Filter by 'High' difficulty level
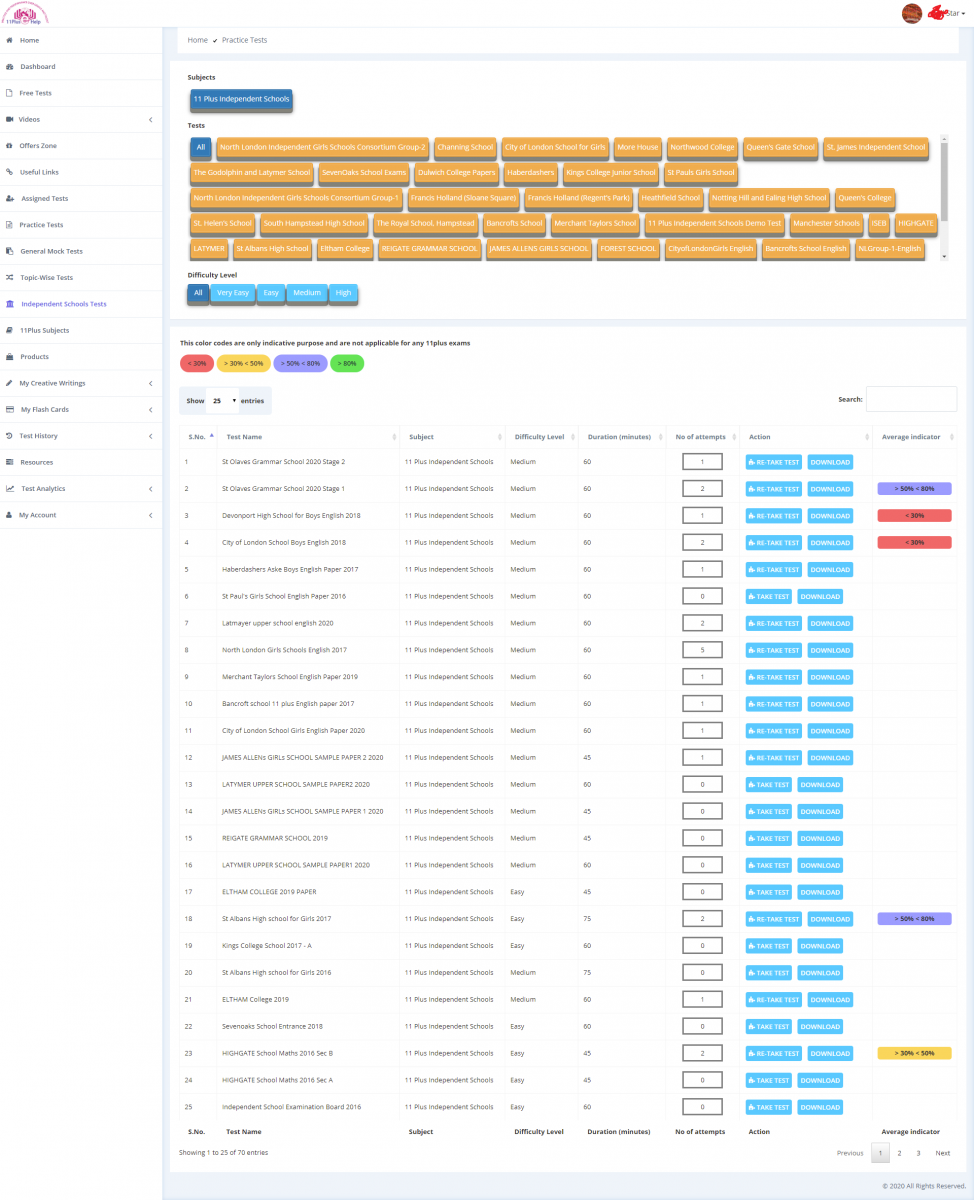This screenshot has width=974, height=1200. [343, 293]
